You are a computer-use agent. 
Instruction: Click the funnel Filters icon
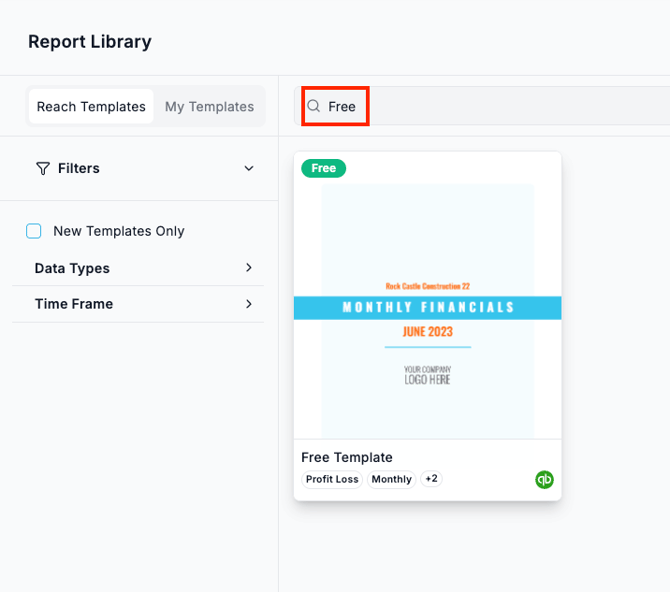[43, 168]
